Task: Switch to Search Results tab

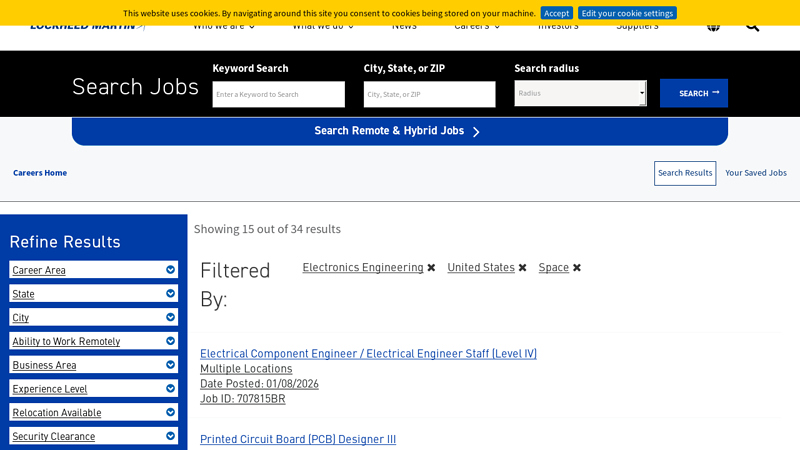Action: (x=685, y=173)
